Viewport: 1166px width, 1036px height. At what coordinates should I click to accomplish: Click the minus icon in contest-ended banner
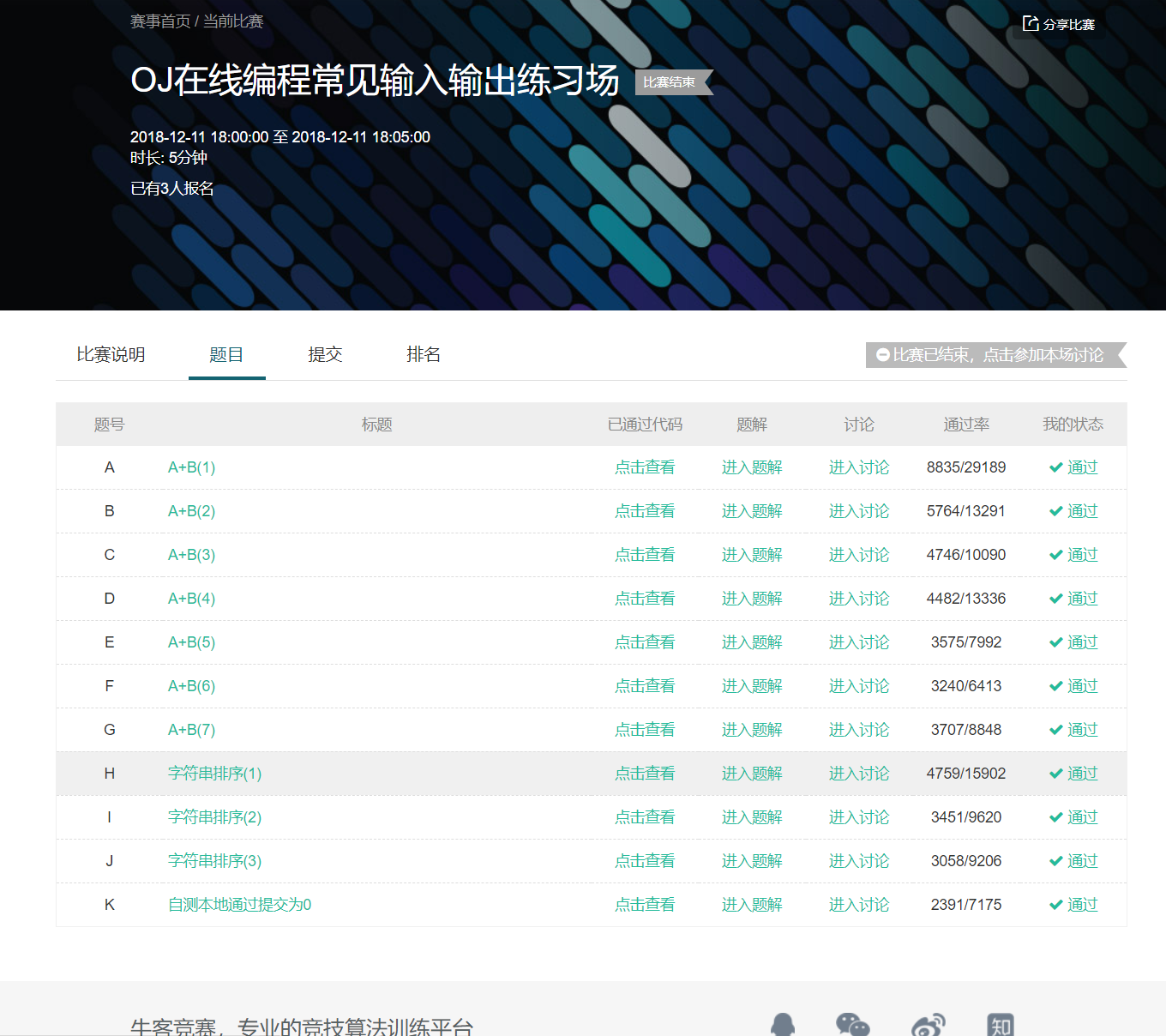click(x=882, y=355)
